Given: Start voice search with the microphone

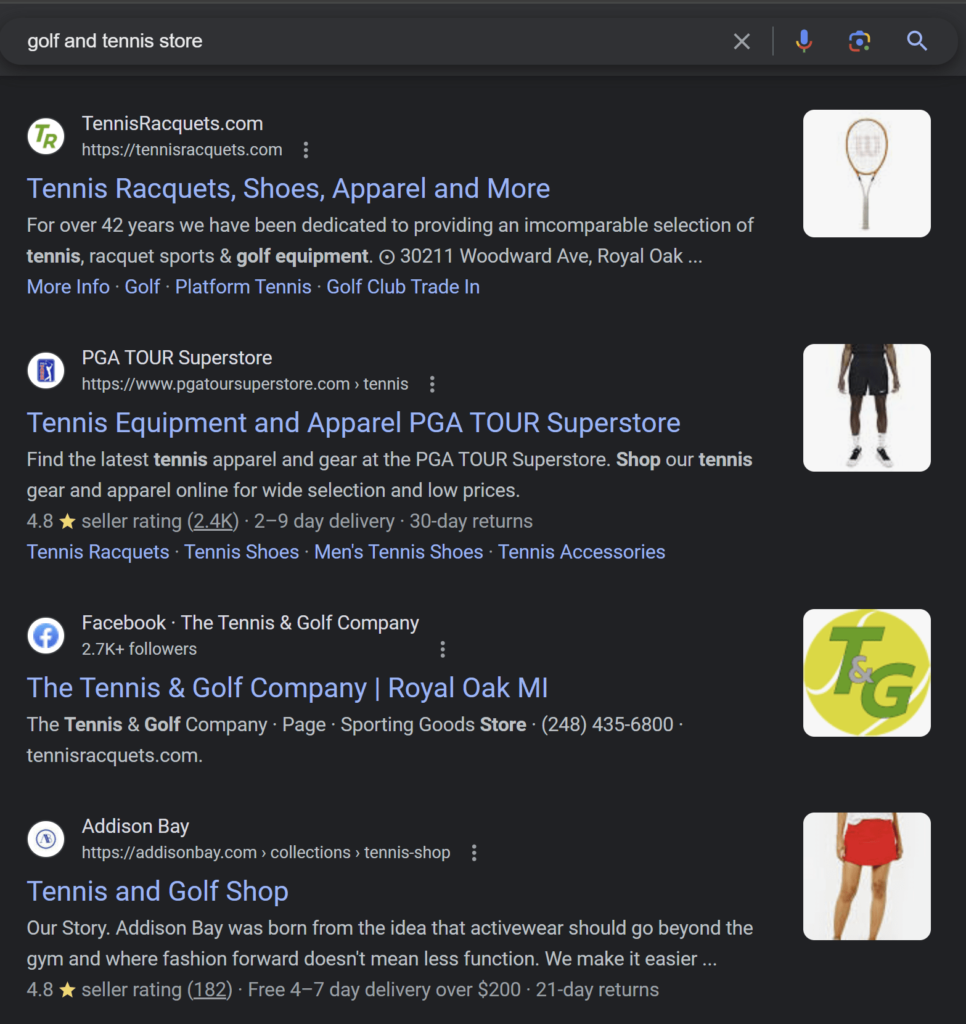Looking at the screenshot, I should click(803, 41).
